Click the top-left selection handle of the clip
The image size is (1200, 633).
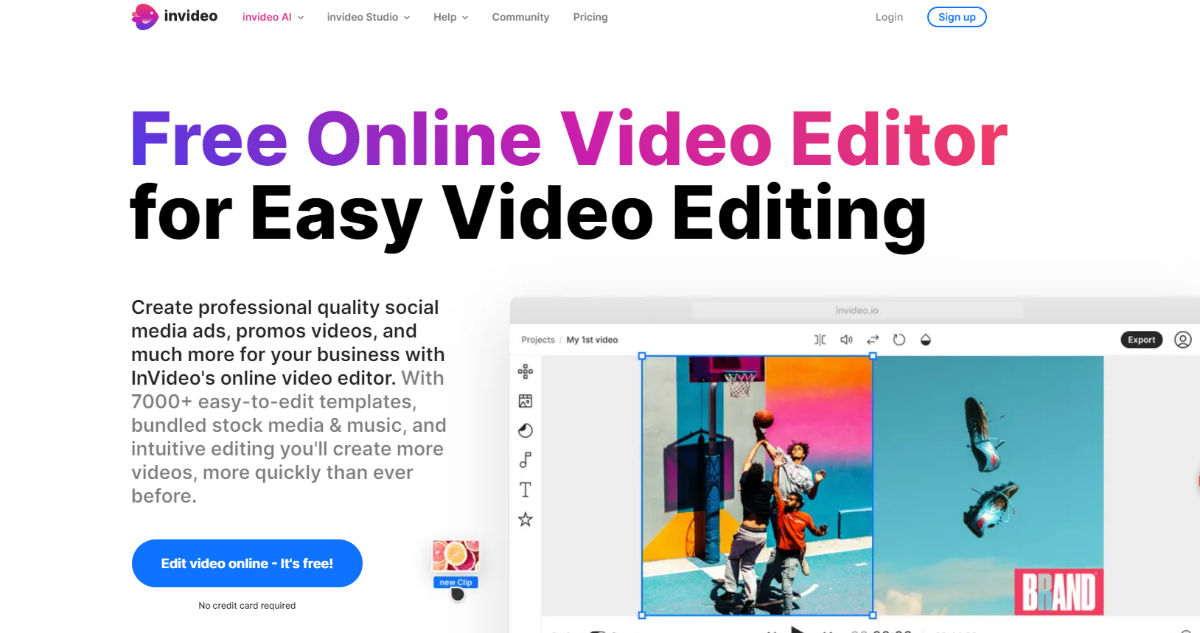click(x=642, y=356)
